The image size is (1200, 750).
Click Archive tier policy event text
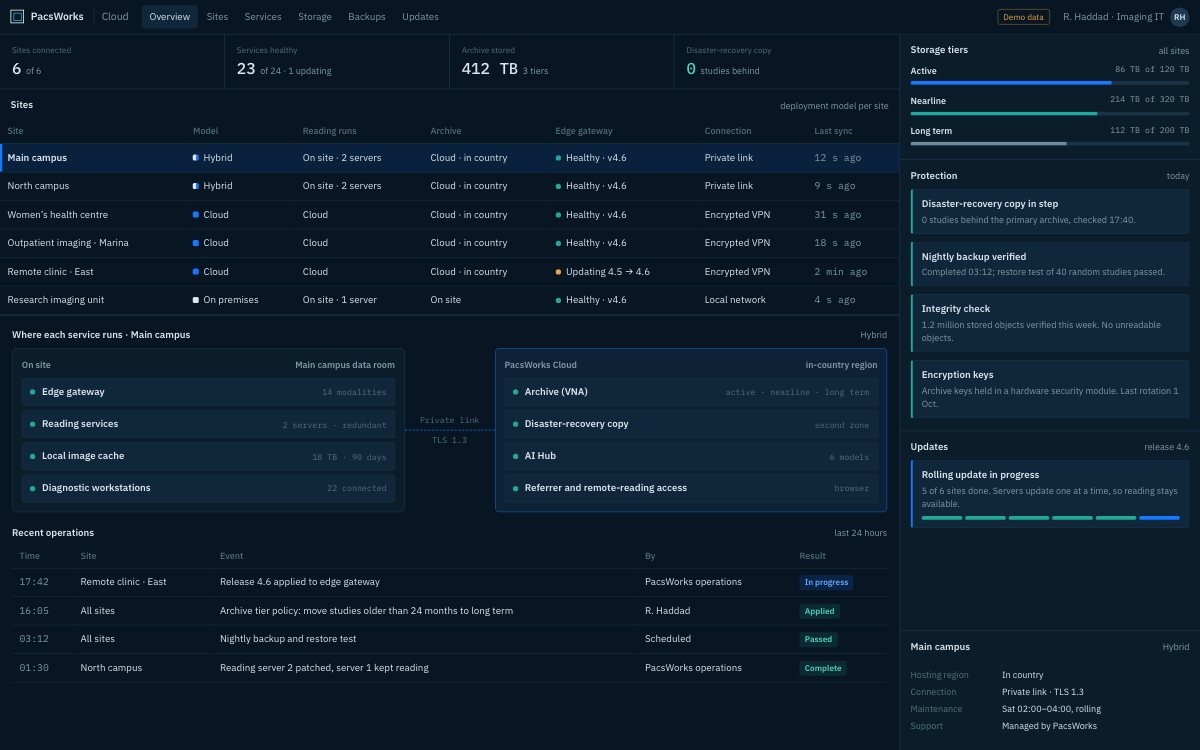click(x=366, y=611)
